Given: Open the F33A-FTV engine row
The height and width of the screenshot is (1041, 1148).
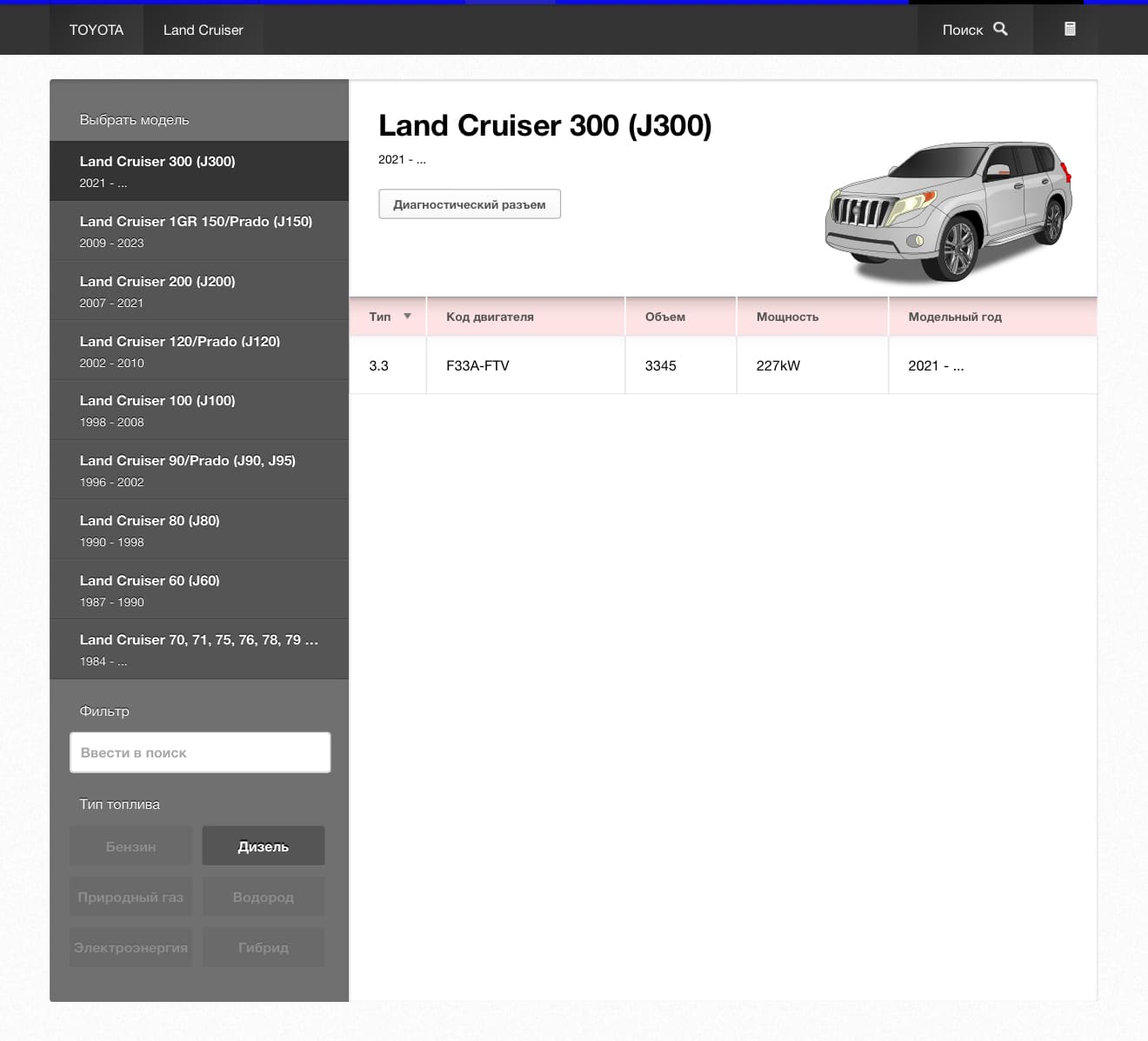Looking at the screenshot, I should tap(723, 365).
